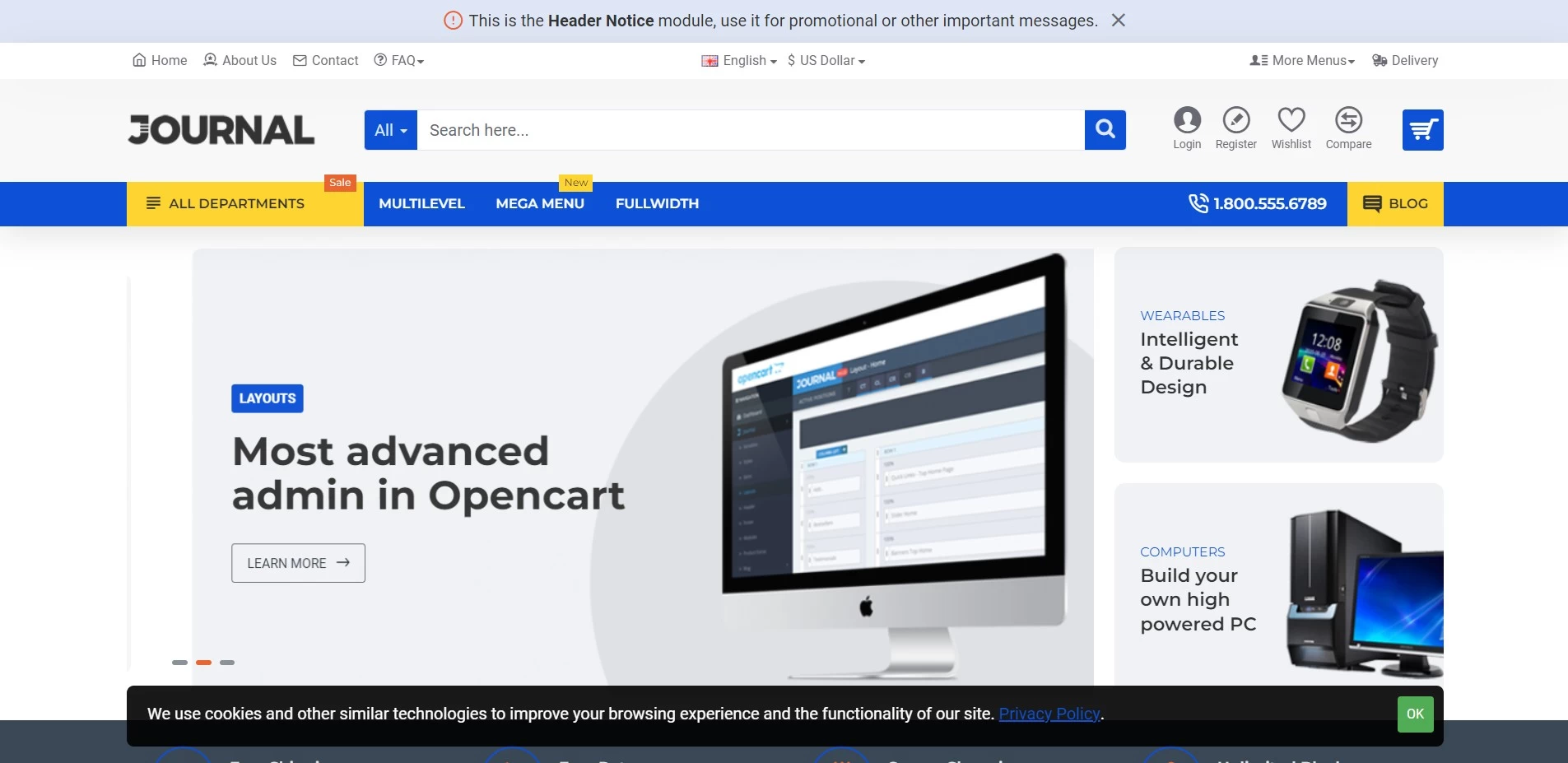Expand the More Menus dropdown
Viewport: 1568px width, 763px height.
click(1302, 60)
